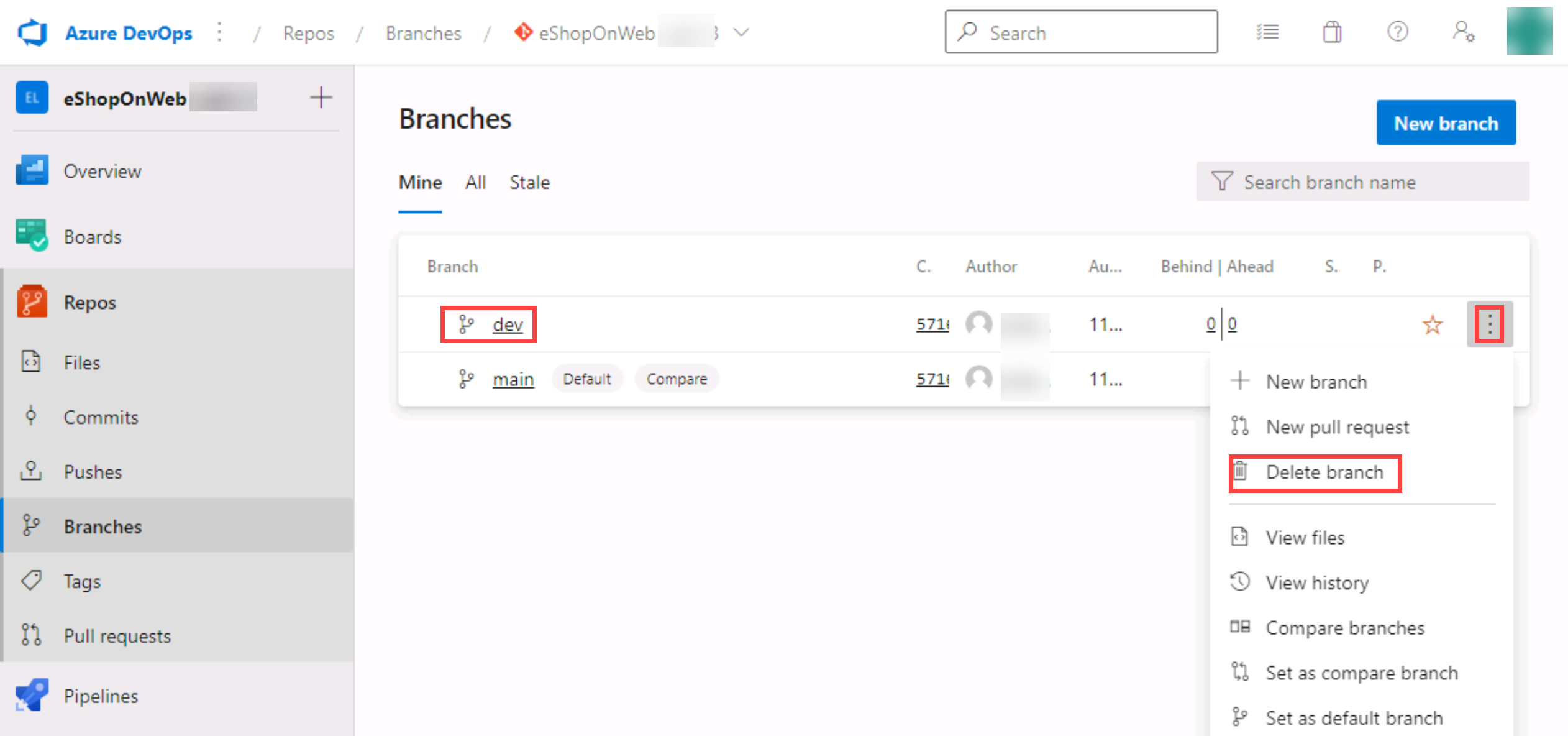Go to Pushes under Repos
The image size is (1568, 736).
coord(177,471)
